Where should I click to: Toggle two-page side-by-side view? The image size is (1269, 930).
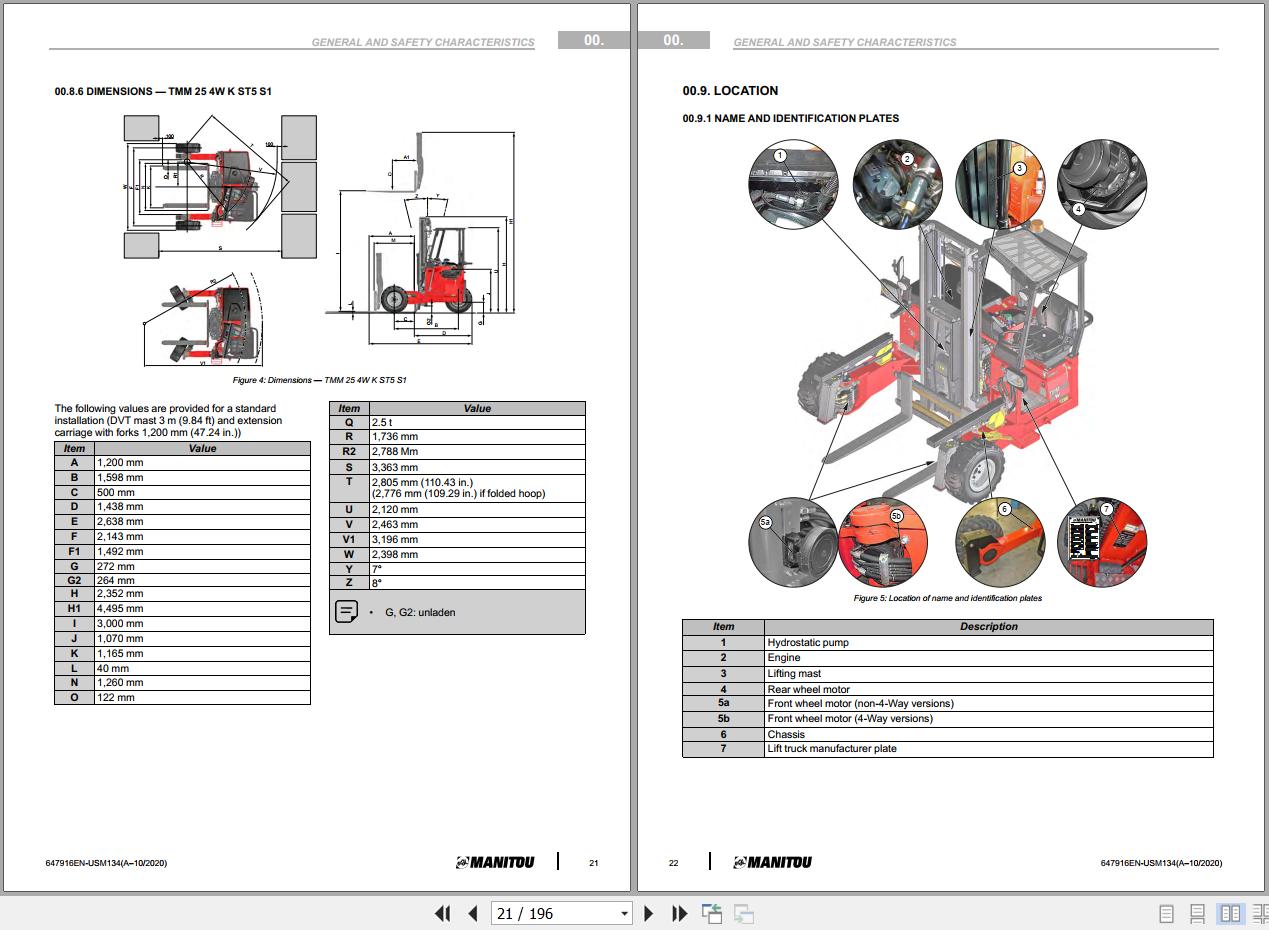pos(1229,914)
